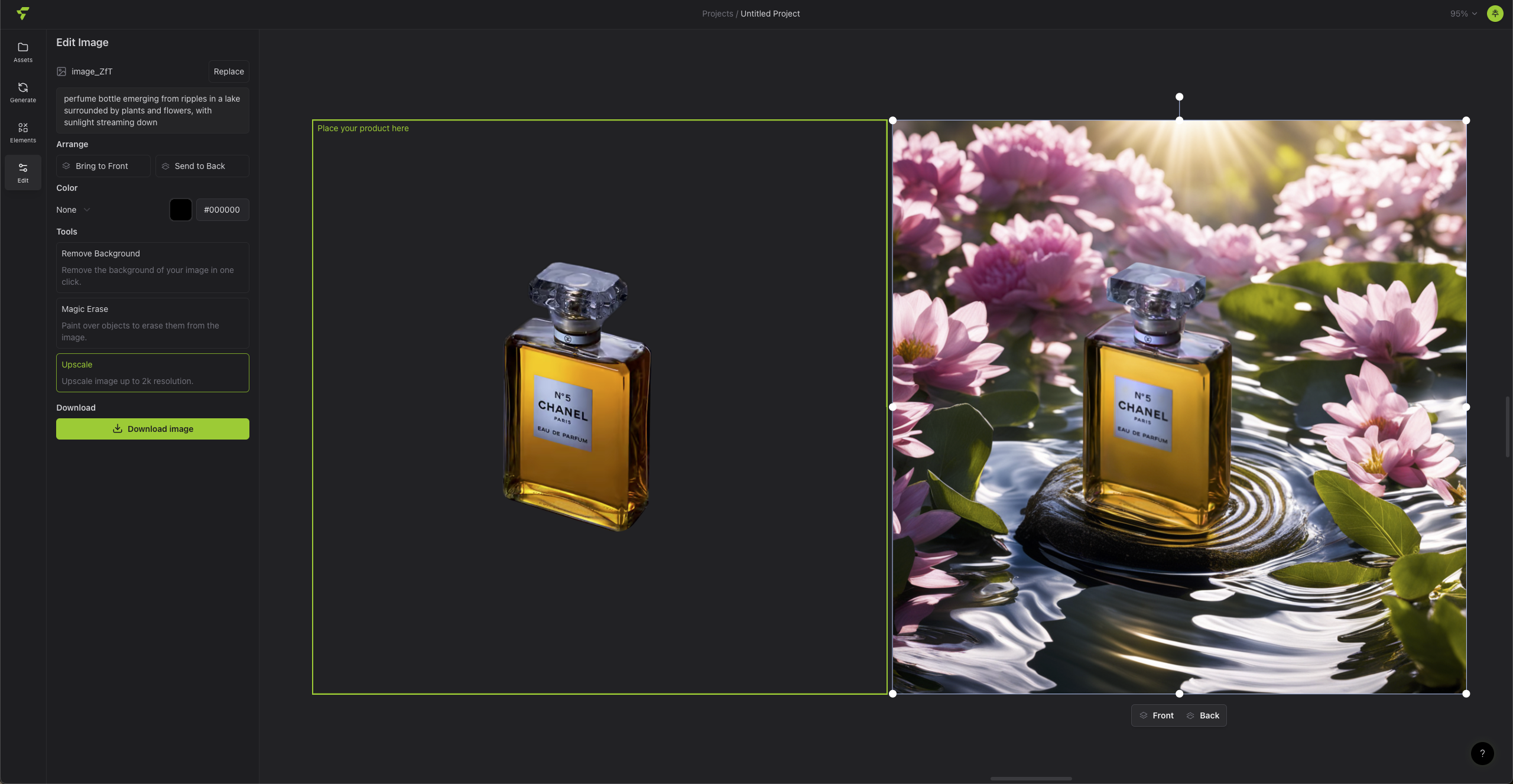Click the image_ZfT file name

click(92, 71)
